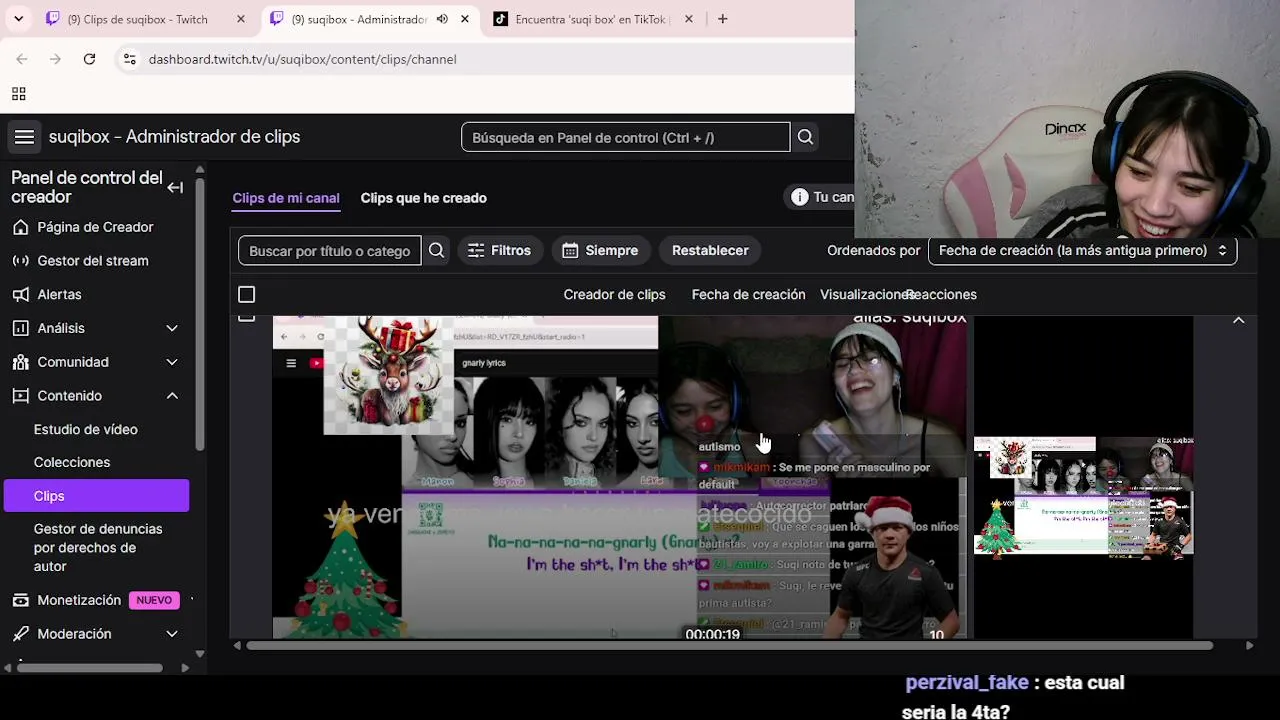Screen dimensions: 1280x720
Task: Expand the Análisis section
Action: coord(96,328)
